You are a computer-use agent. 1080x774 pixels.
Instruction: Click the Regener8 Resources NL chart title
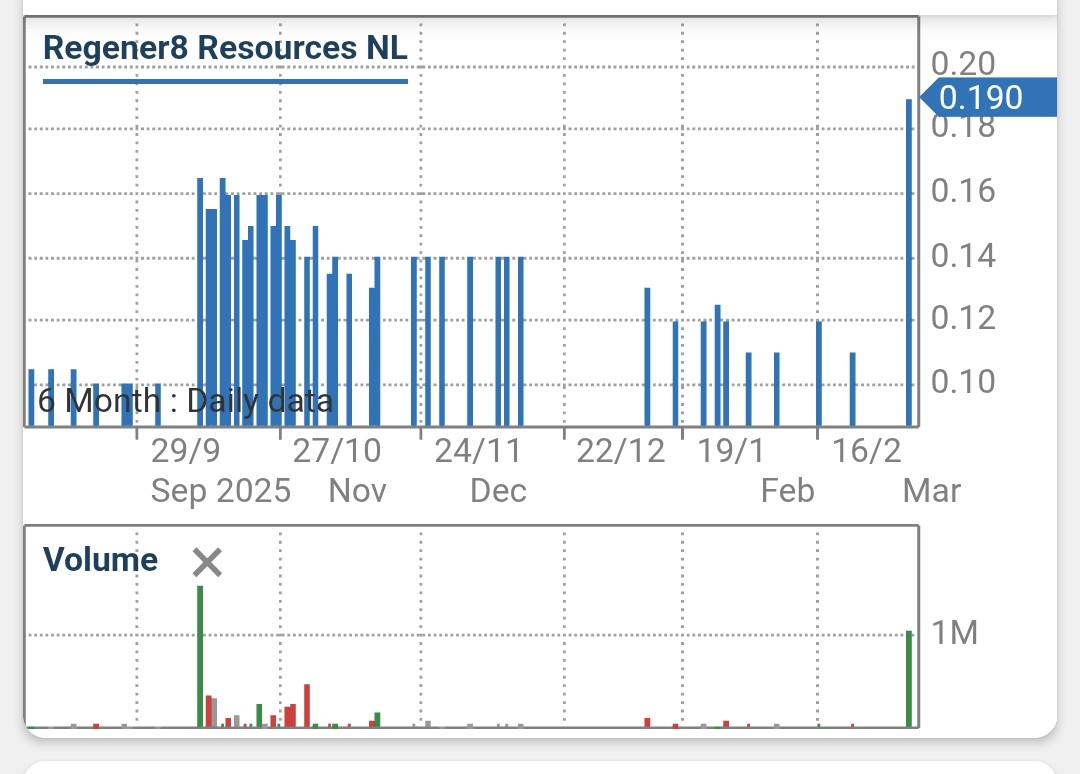pos(225,48)
